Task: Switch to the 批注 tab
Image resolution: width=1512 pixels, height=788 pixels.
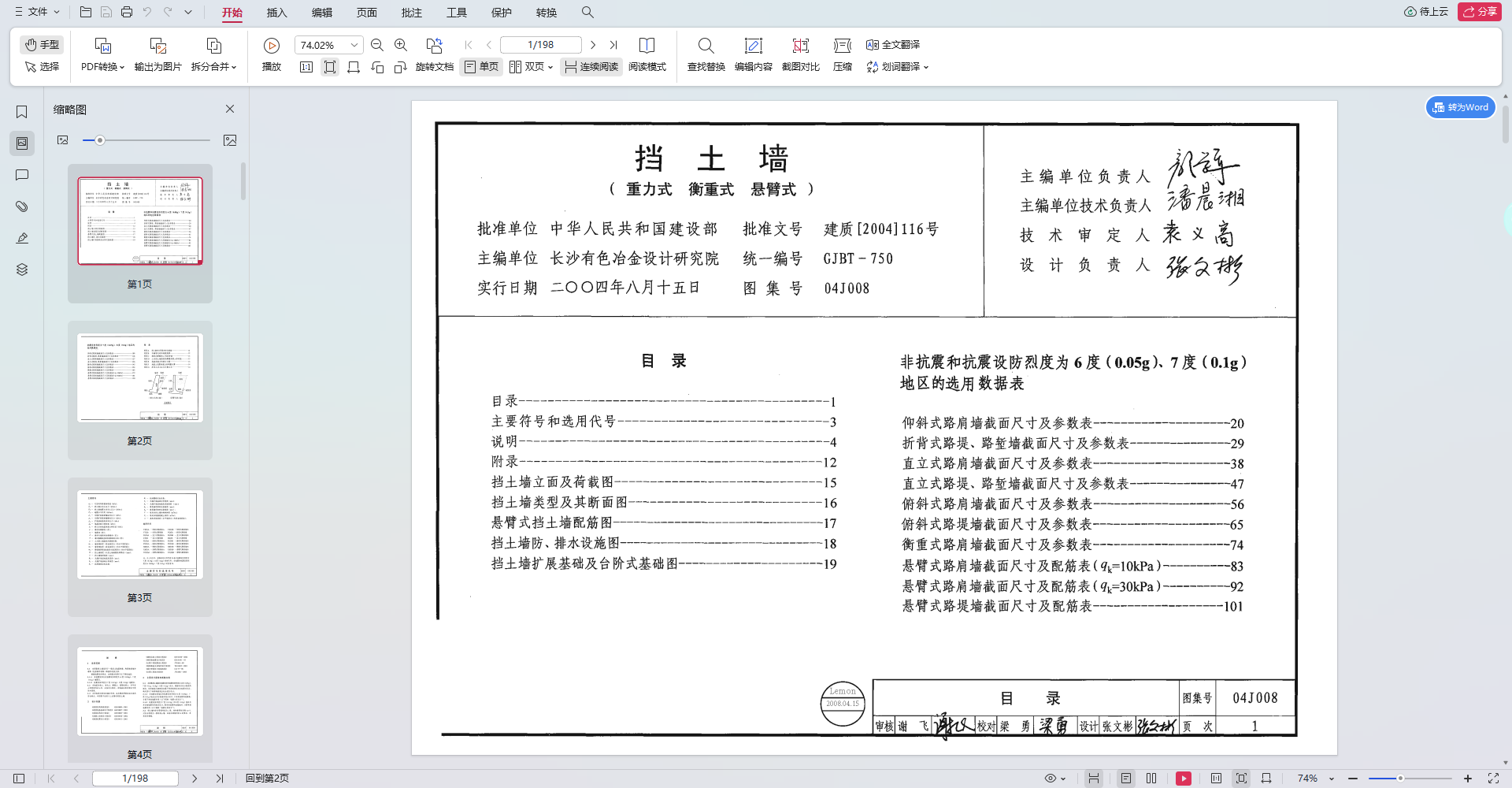Action: tap(412, 13)
